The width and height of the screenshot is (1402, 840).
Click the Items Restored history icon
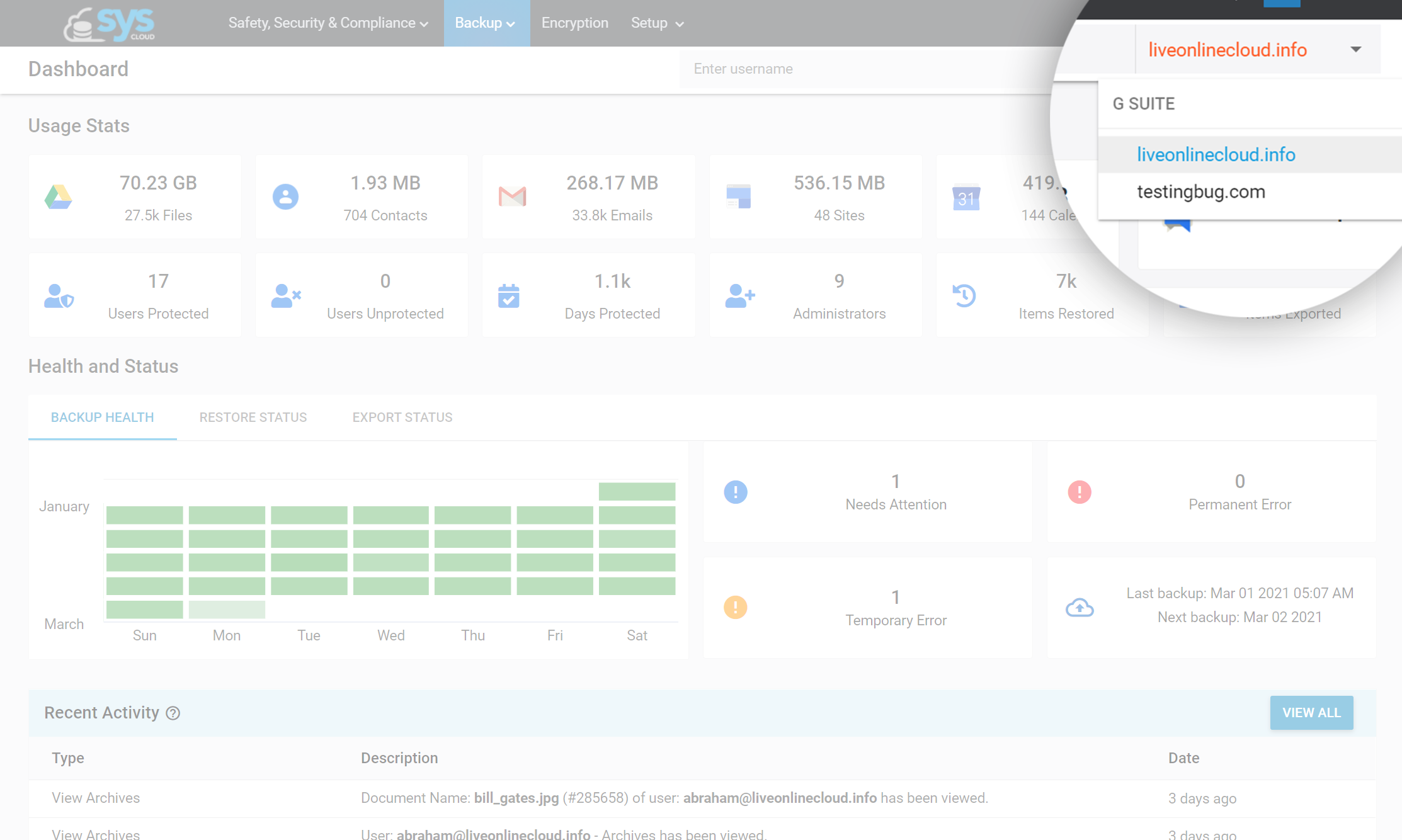(x=964, y=296)
